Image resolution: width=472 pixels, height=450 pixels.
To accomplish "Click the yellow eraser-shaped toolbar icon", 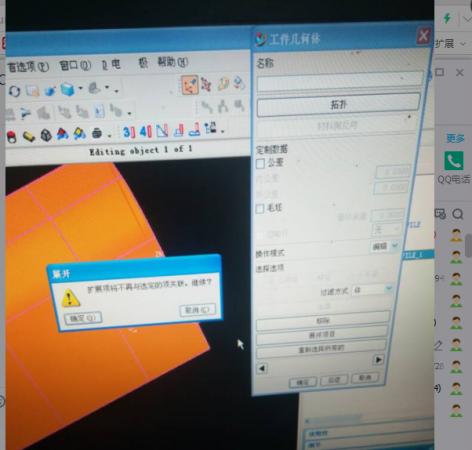I will [29, 136].
